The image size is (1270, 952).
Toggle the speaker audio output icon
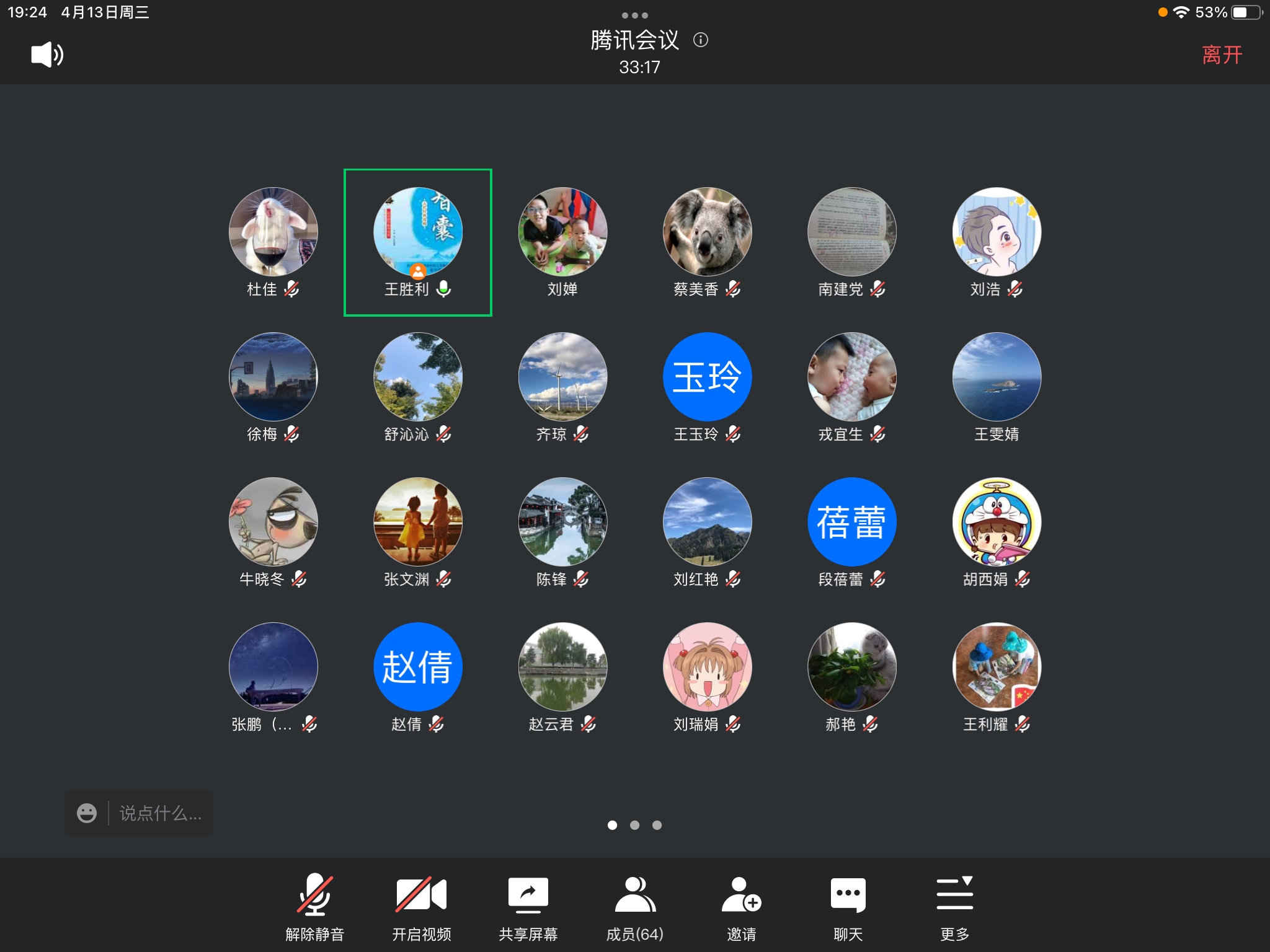47,55
